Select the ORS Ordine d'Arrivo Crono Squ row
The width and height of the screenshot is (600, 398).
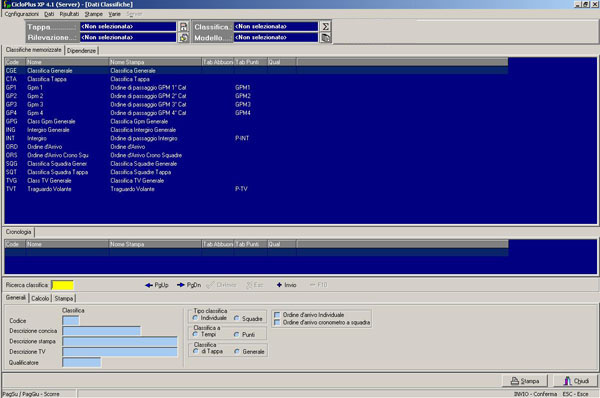click(256, 155)
